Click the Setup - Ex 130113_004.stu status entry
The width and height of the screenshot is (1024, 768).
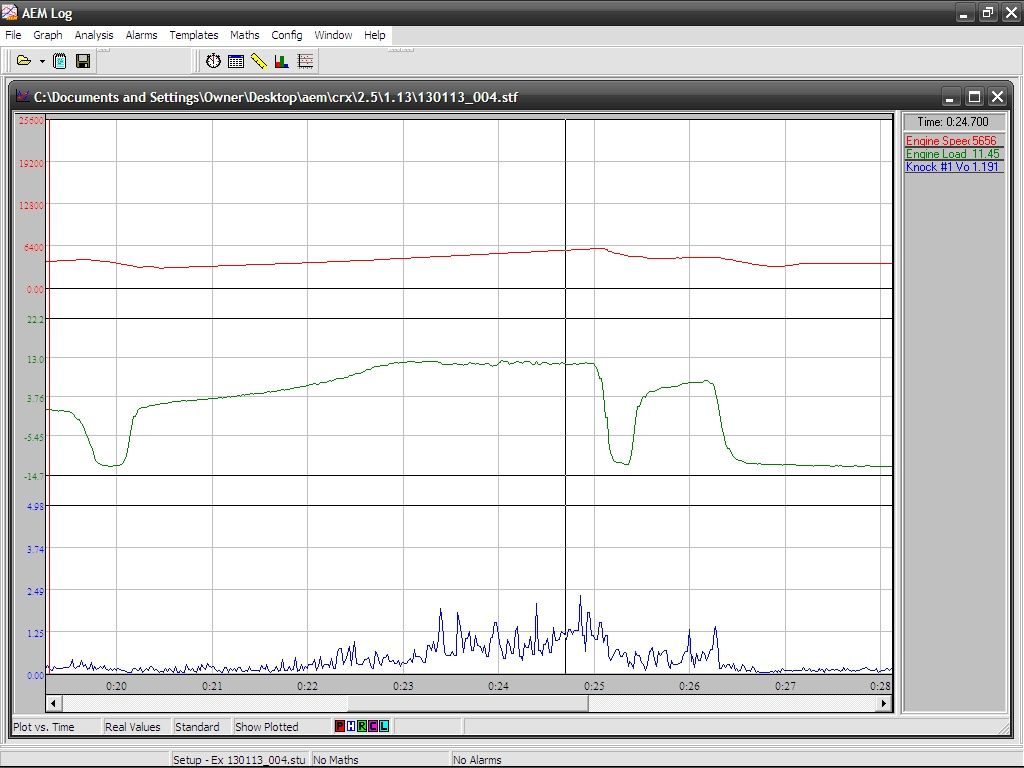(x=239, y=760)
